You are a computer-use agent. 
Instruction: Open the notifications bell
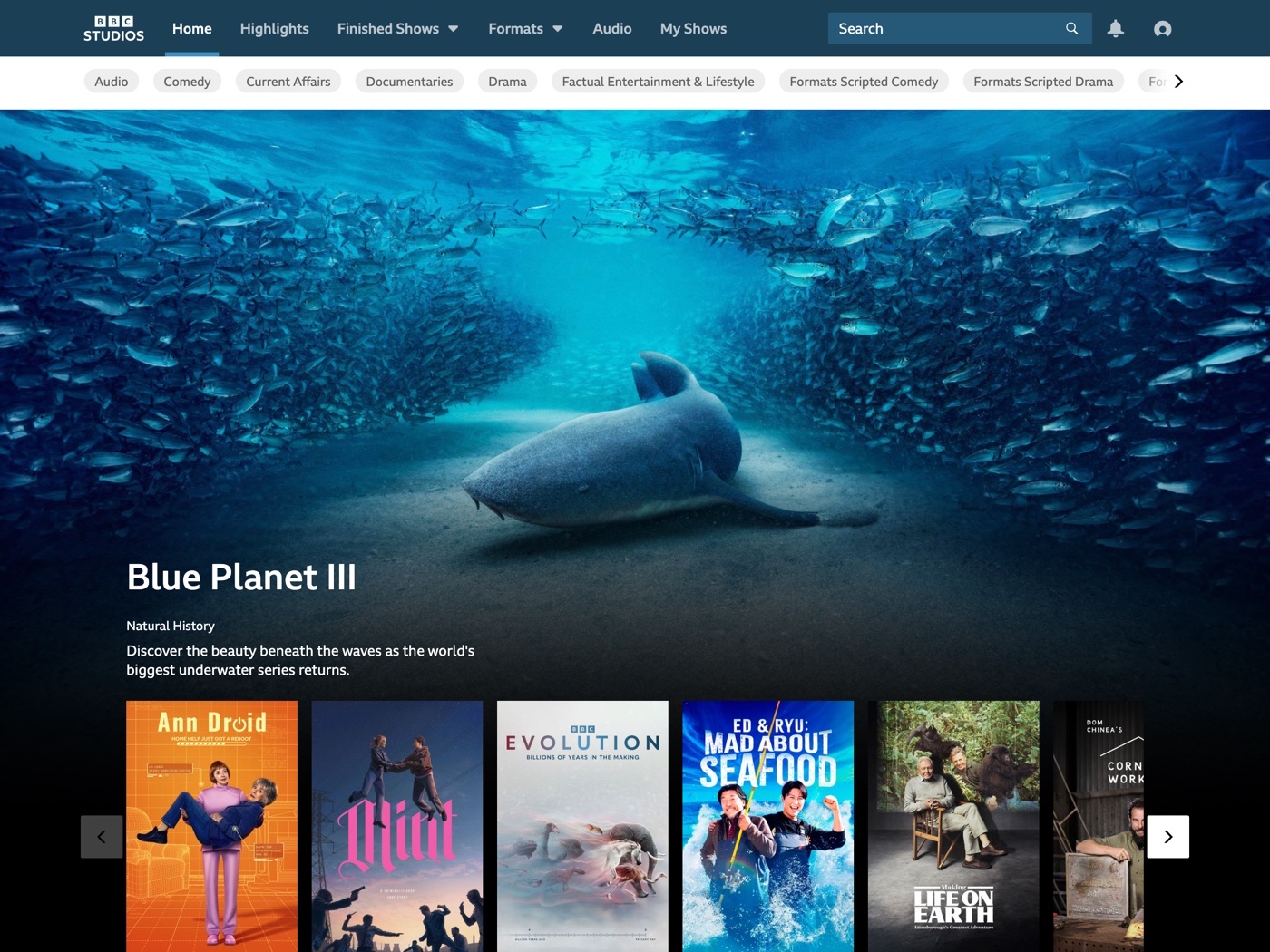1115,29
